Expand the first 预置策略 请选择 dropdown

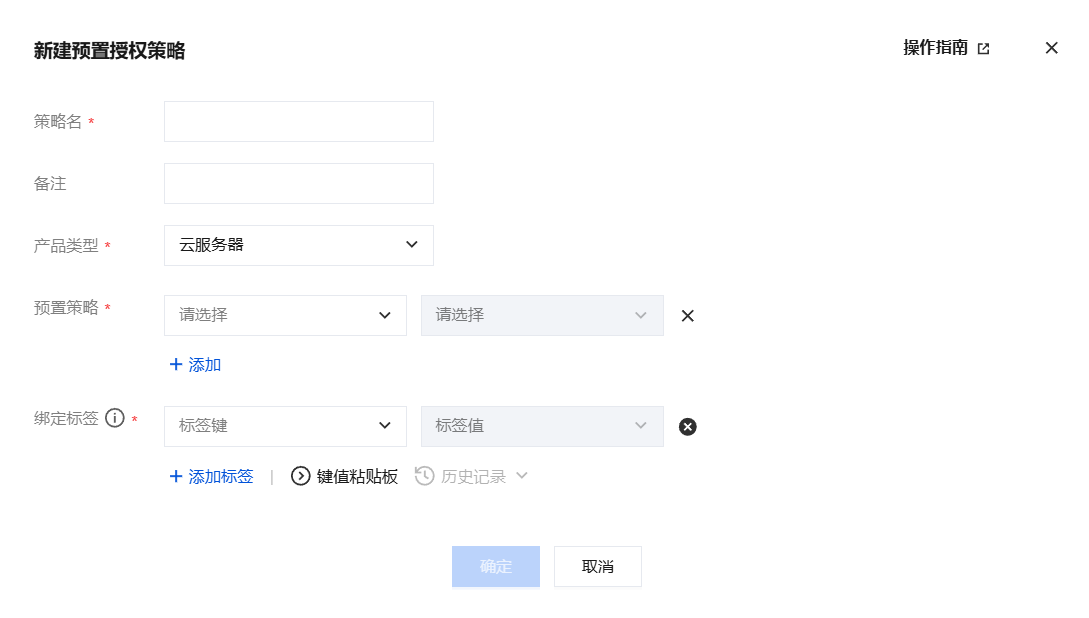(x=285, y=315)
